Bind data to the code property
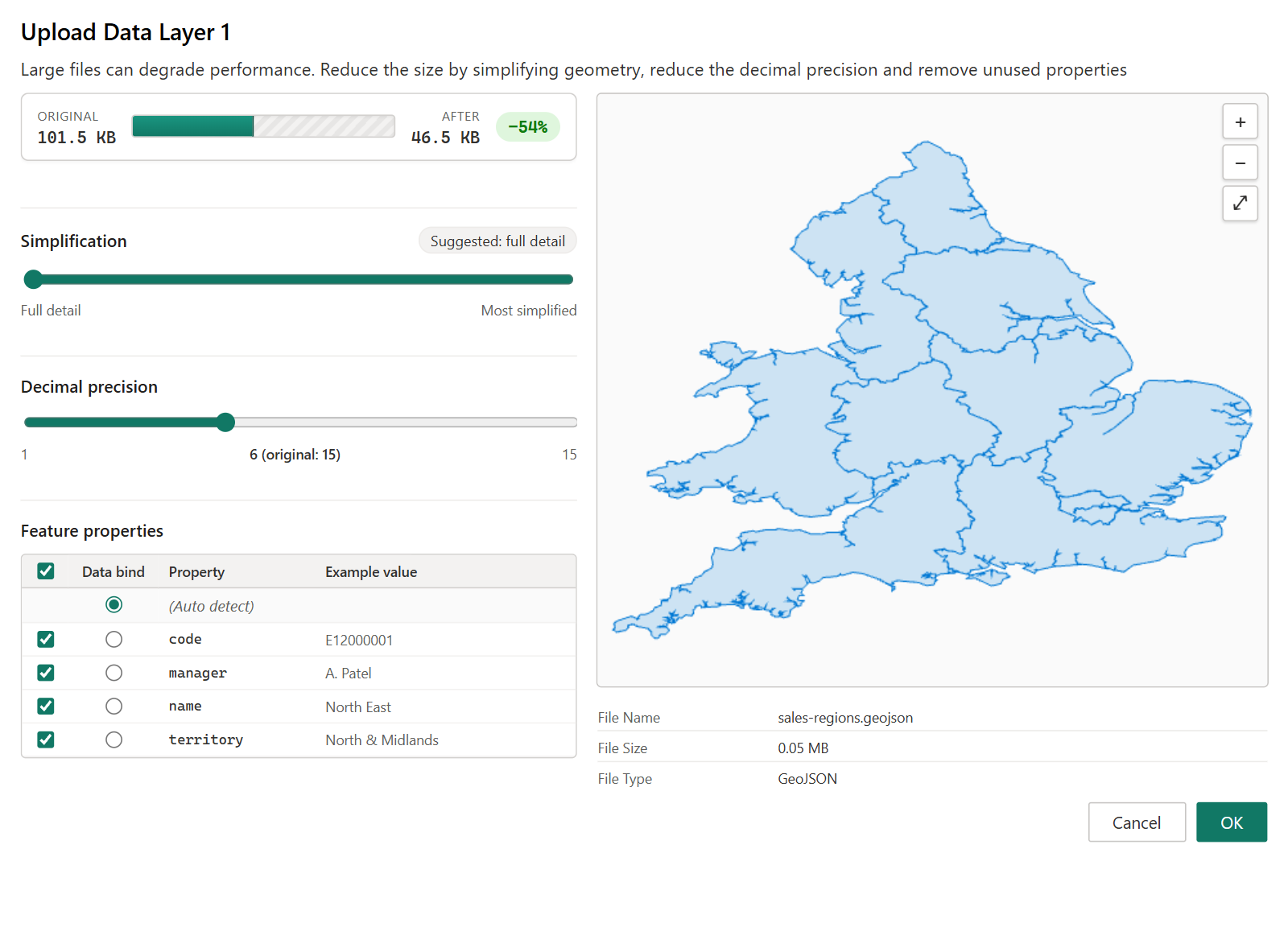 (x=114, y=639)
